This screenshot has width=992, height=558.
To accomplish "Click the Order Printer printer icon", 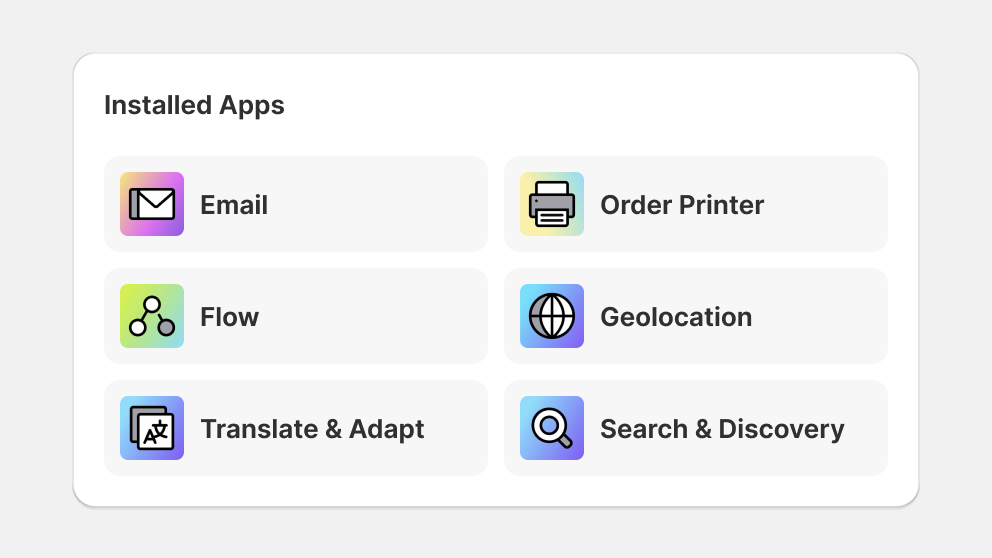I will point(552,204).
